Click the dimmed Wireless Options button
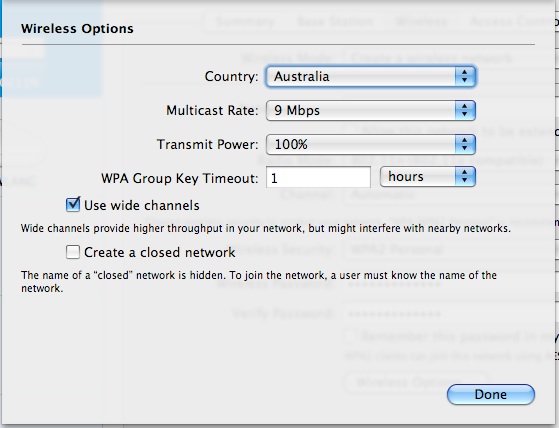Screen dimensions: 559x428 [x=416, y=382]
